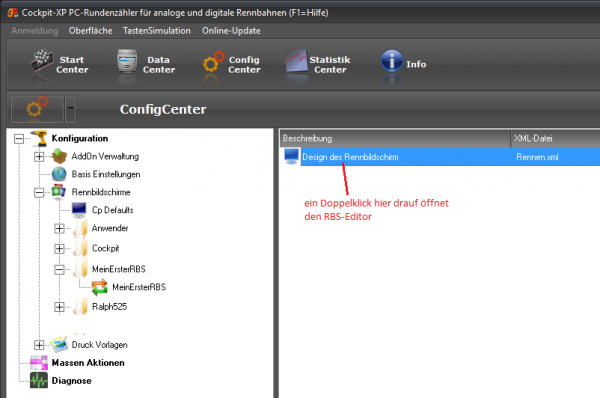Click the Rennbildschirme screens icon

pos(59,191)
